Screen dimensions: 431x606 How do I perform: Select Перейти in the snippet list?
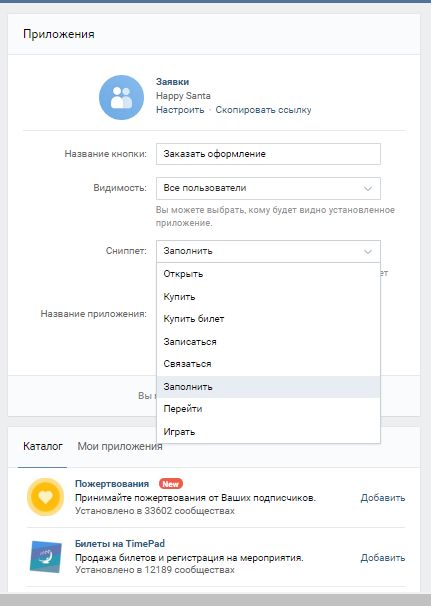click(x=268, y=409)
